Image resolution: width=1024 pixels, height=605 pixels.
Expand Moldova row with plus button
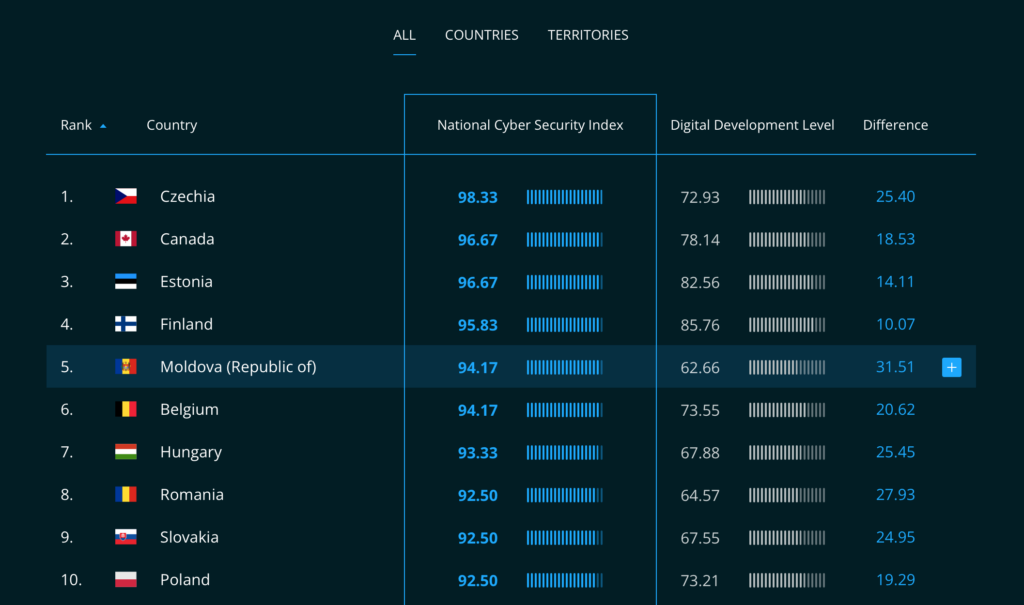tap(951, 367)
